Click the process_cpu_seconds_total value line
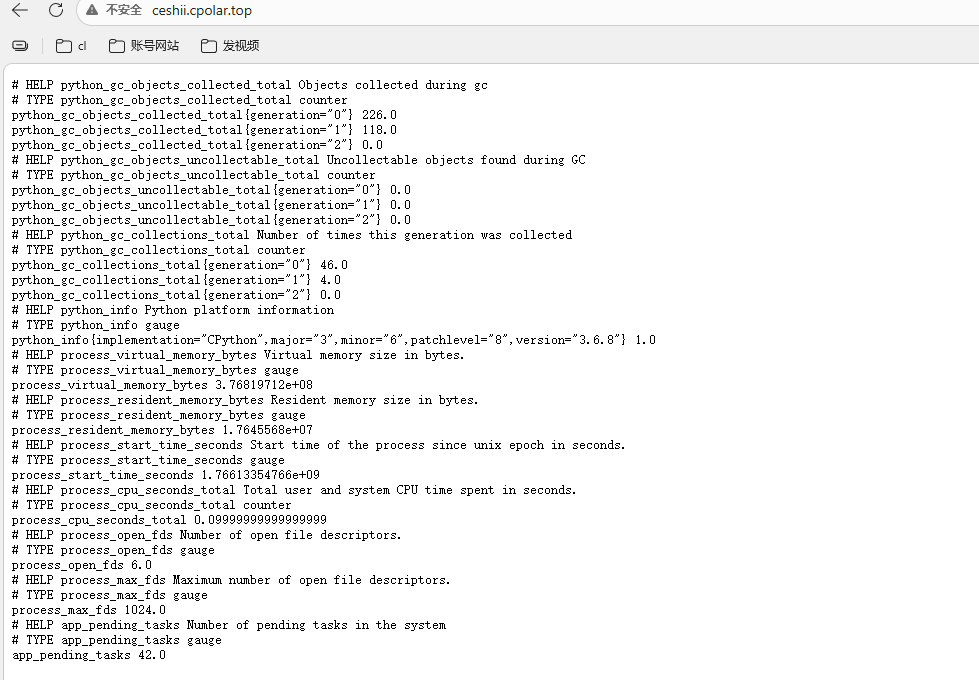The height and width of the screenshot is (680, 979). (x=169, y=520)
